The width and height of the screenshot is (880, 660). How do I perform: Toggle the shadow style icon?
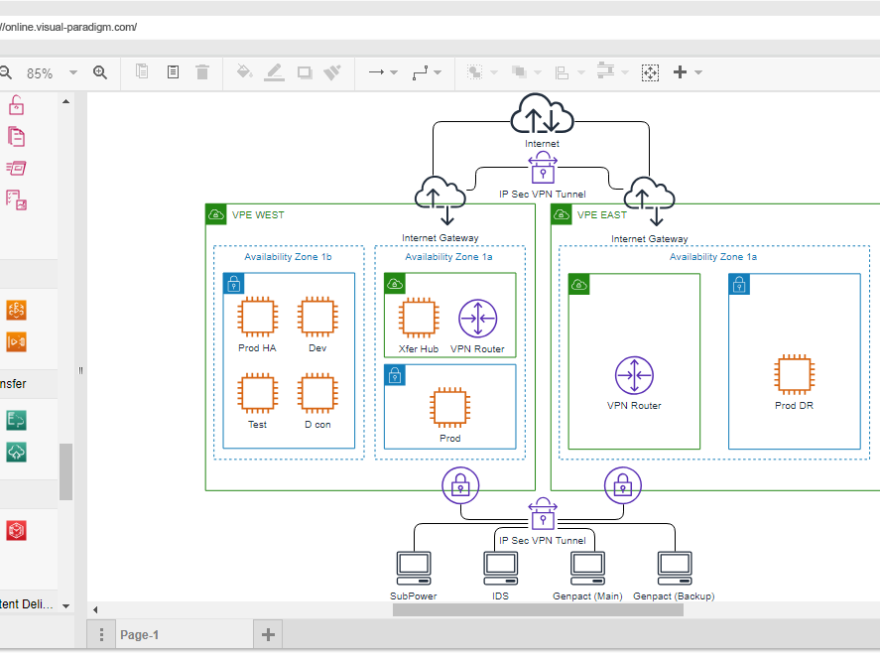tap(303, 72)
